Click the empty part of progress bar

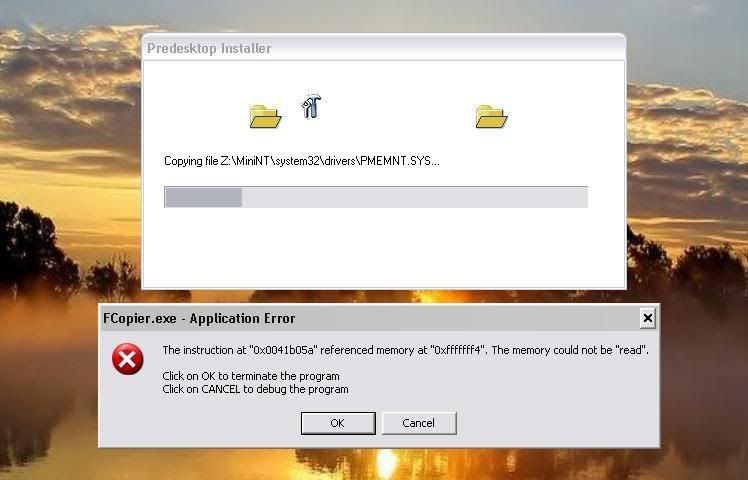pyautogui.click(x=415, y=197)
